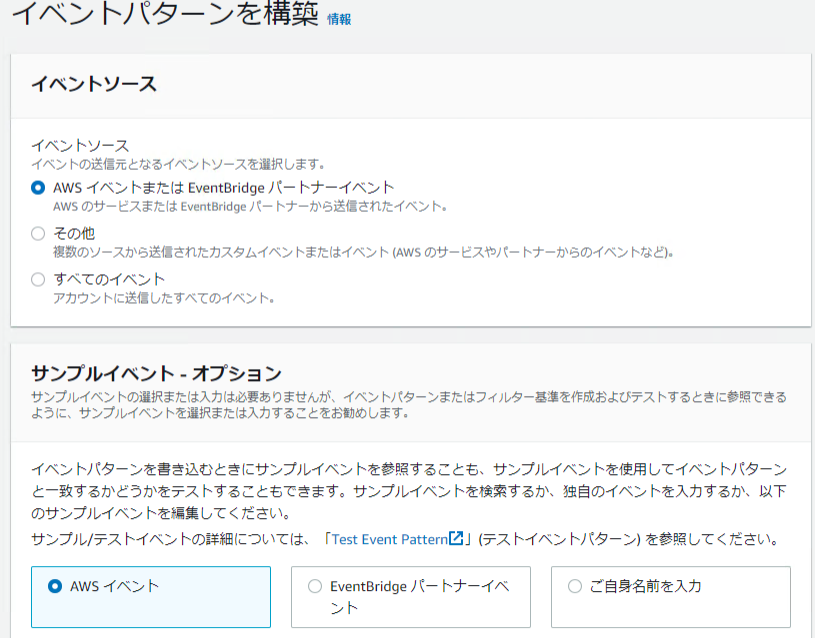Select the すべてのイベント radio option
815x638 pixels.
pyautogui.click(x=38, y=280)
